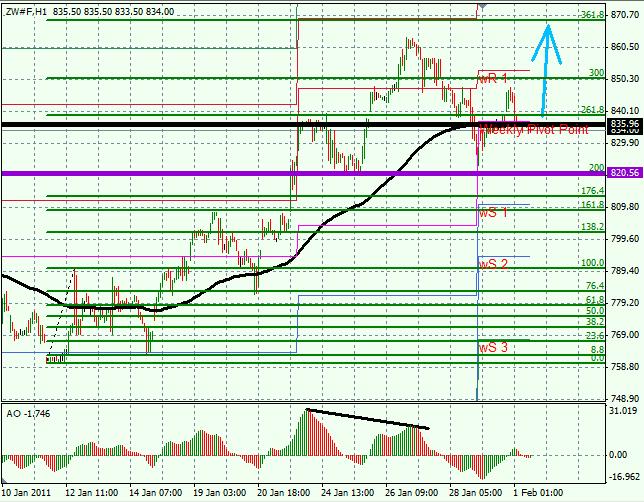
Task: Click the wS 3 support label
Action: (493, 348)
